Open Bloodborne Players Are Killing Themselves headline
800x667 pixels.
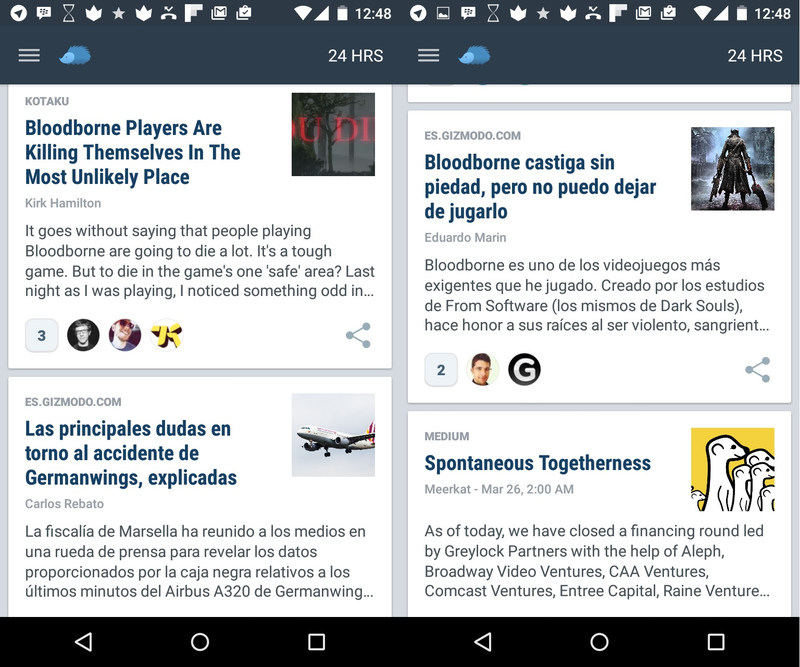coord(133,153)
